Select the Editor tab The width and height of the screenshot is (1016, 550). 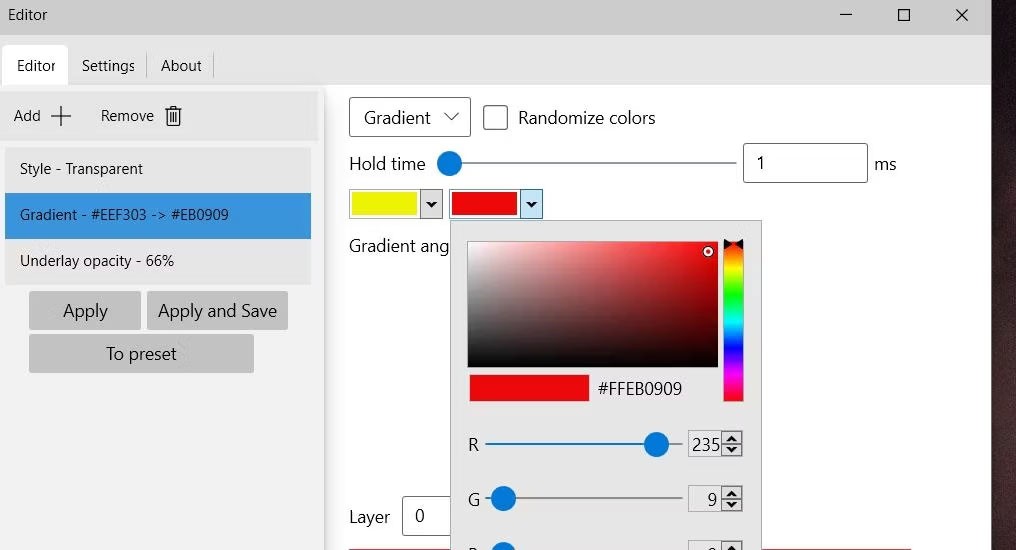pyautogui.click(x=36, y=66)
